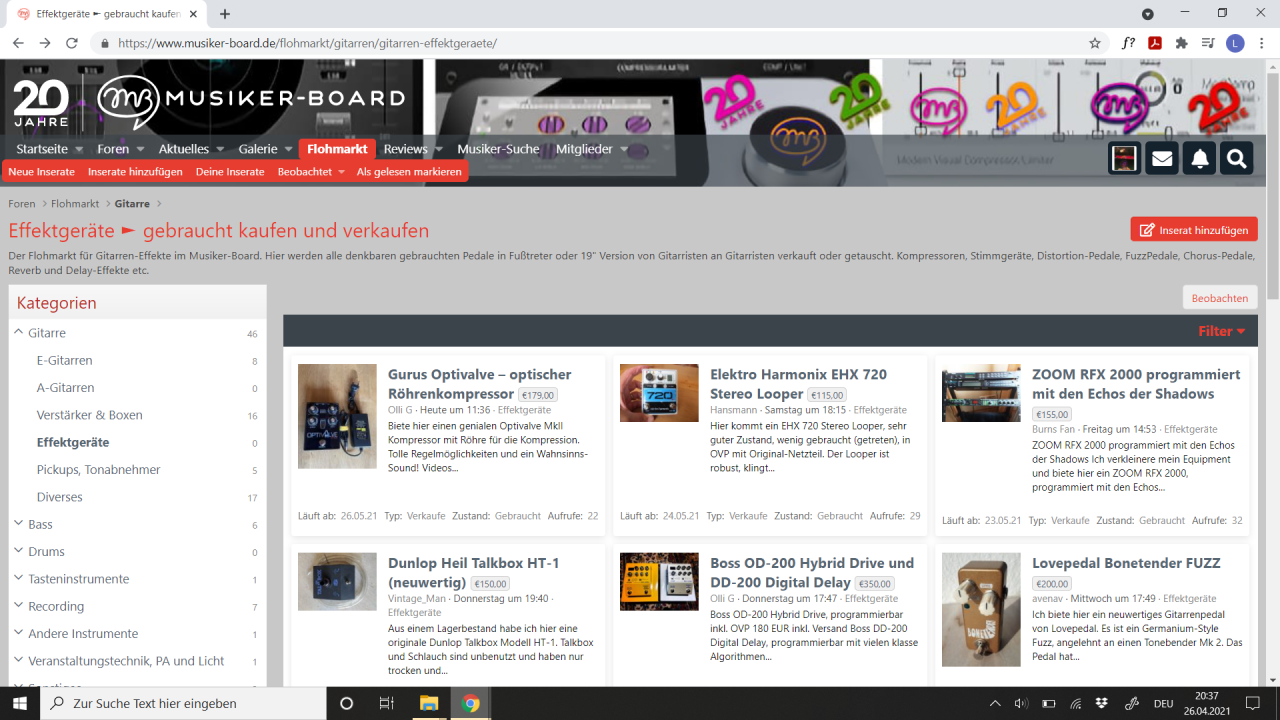Click the volume icon in system tray

point(1021,703)
